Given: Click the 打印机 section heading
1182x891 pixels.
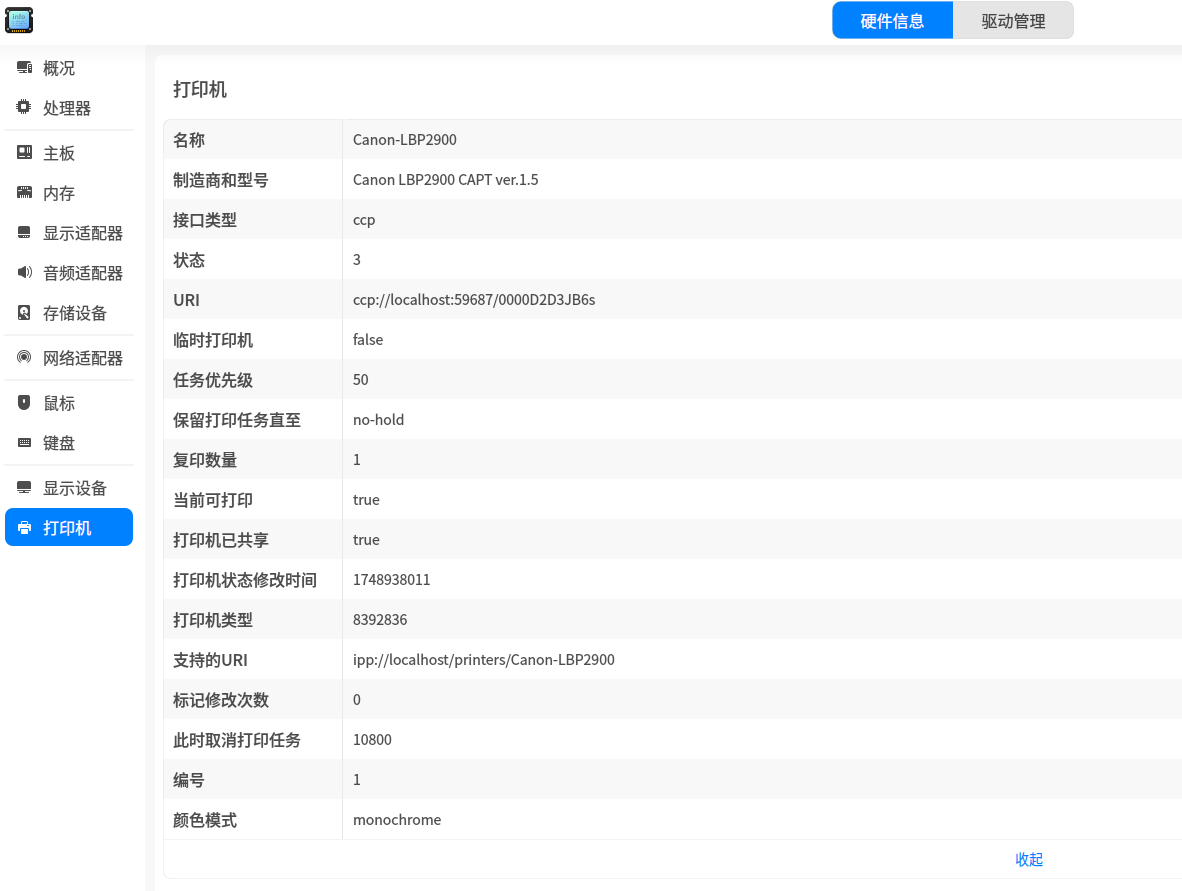Looking at the screenshot, I should pos(200,90).
